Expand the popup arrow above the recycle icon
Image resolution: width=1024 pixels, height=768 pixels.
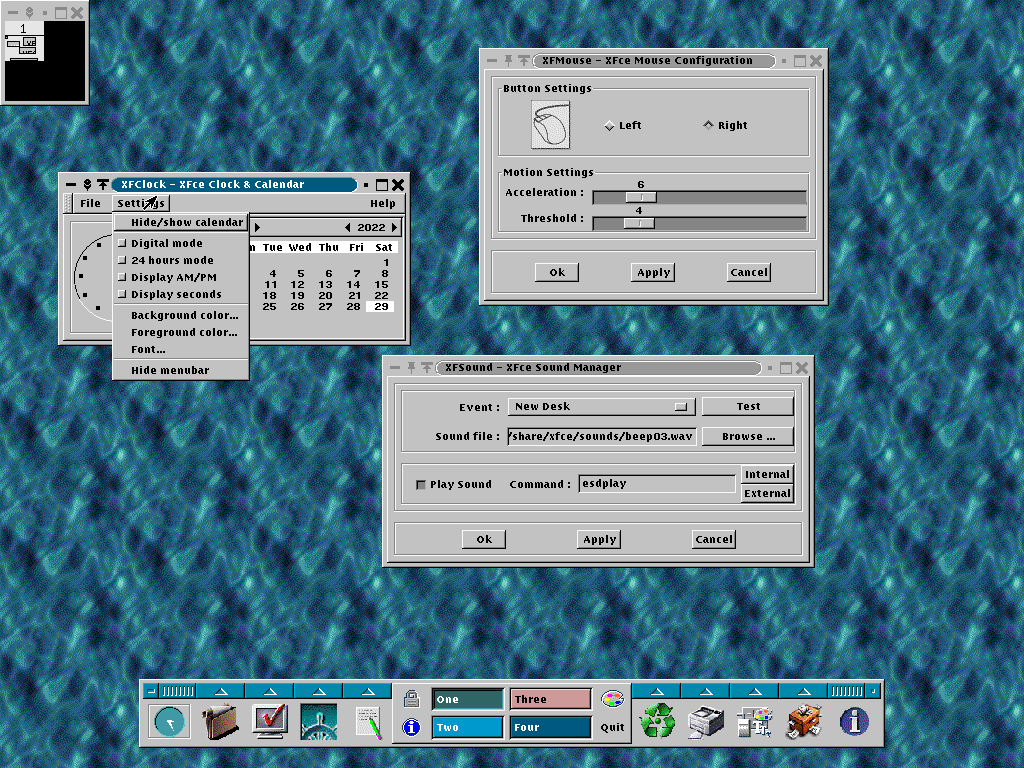(x=657, y=690)
